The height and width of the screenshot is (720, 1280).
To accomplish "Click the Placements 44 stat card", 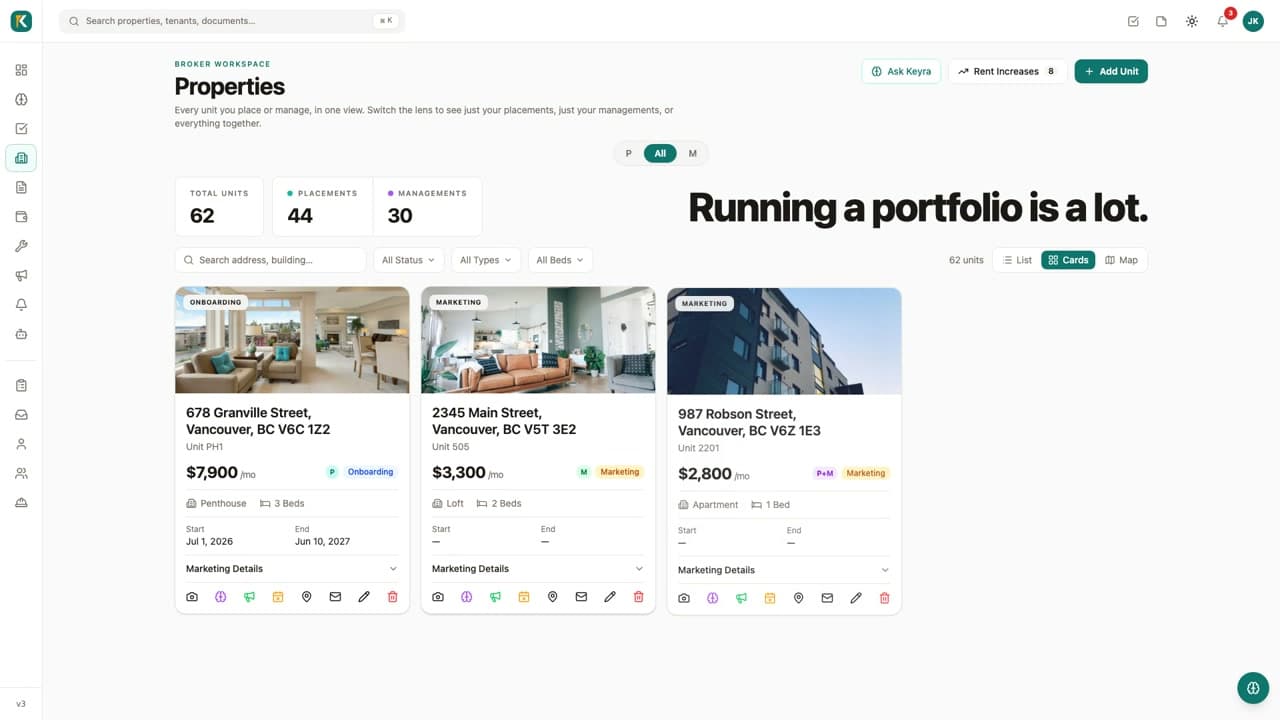I will [322, 207].
